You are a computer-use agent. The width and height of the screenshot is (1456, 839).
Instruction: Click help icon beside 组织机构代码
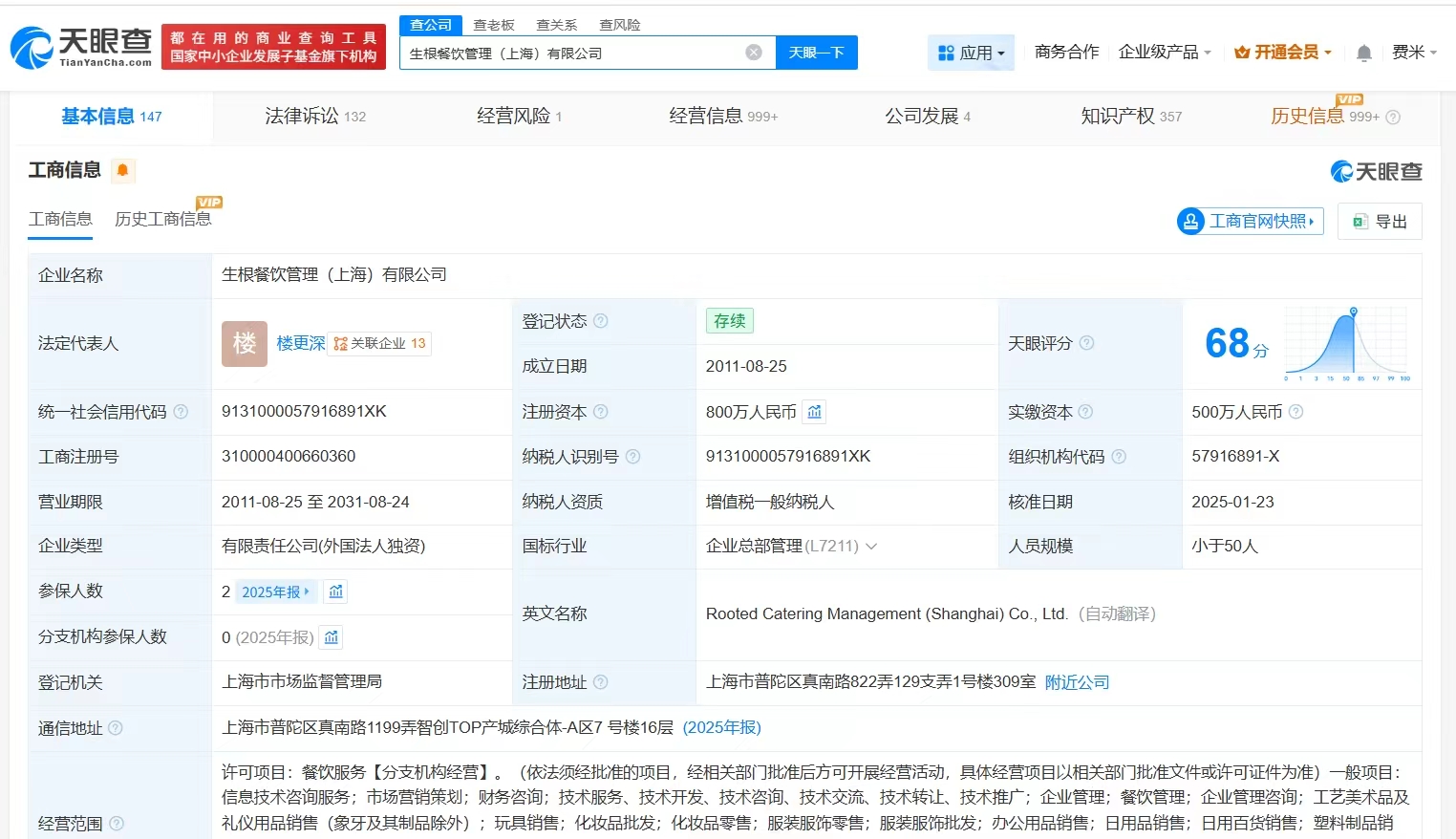1119,457
